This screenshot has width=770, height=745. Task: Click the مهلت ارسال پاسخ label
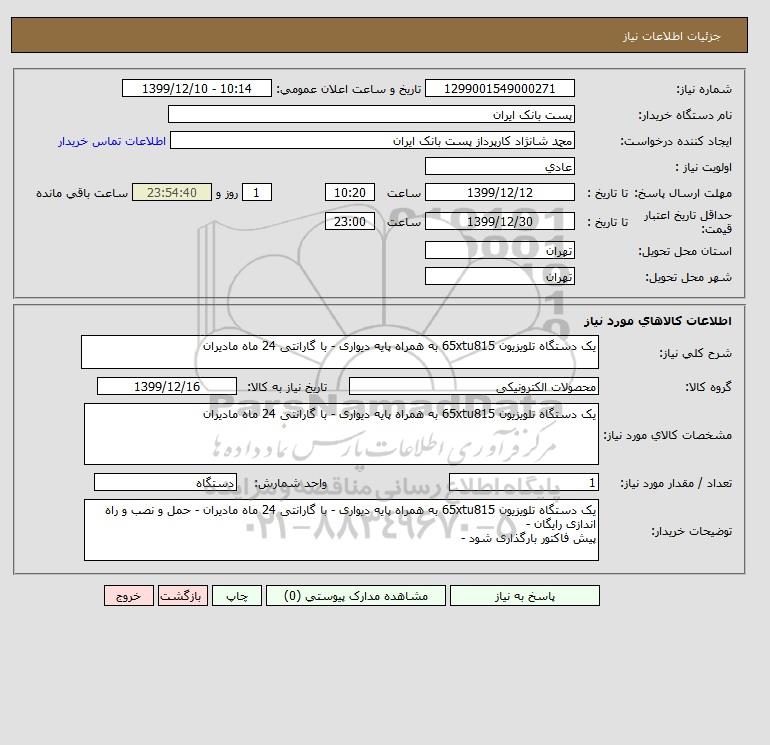pos(683,193)
